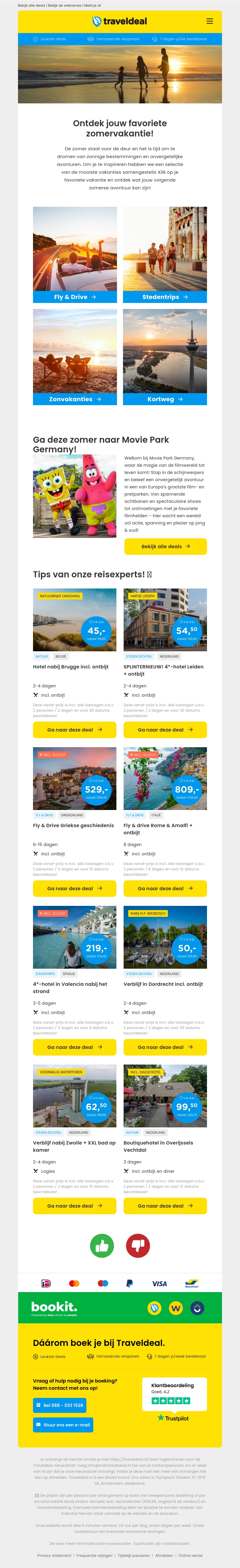
Task: Click the green thumbs-up icon
Action: (x=102, y=1246)
